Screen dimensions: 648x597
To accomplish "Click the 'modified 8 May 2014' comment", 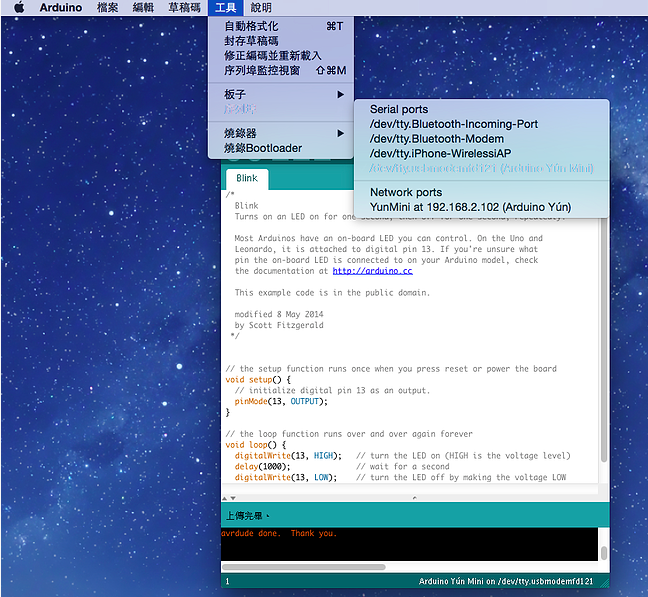I will point(279,314).
